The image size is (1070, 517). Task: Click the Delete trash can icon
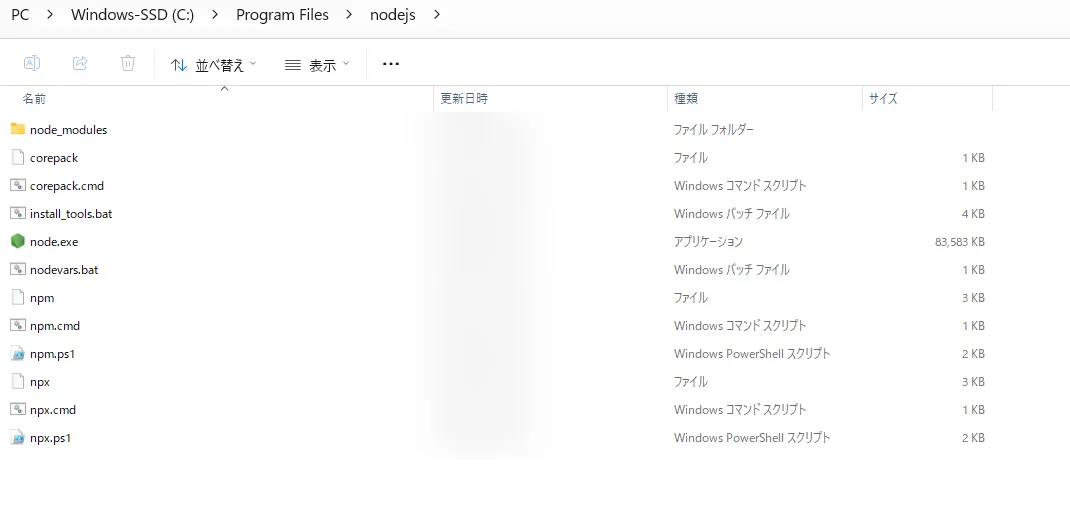[x=128, y=64]
